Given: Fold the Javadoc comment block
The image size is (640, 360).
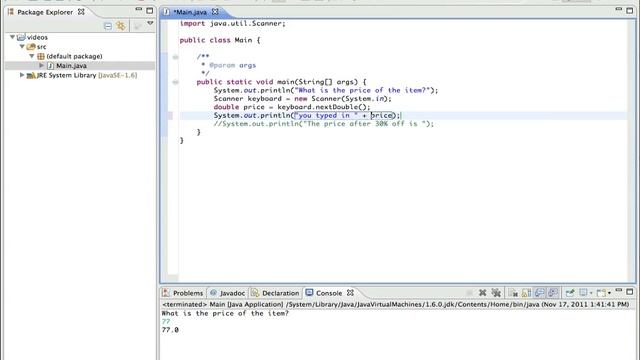Looking at the screenshot, I should (x=176, y=57).
